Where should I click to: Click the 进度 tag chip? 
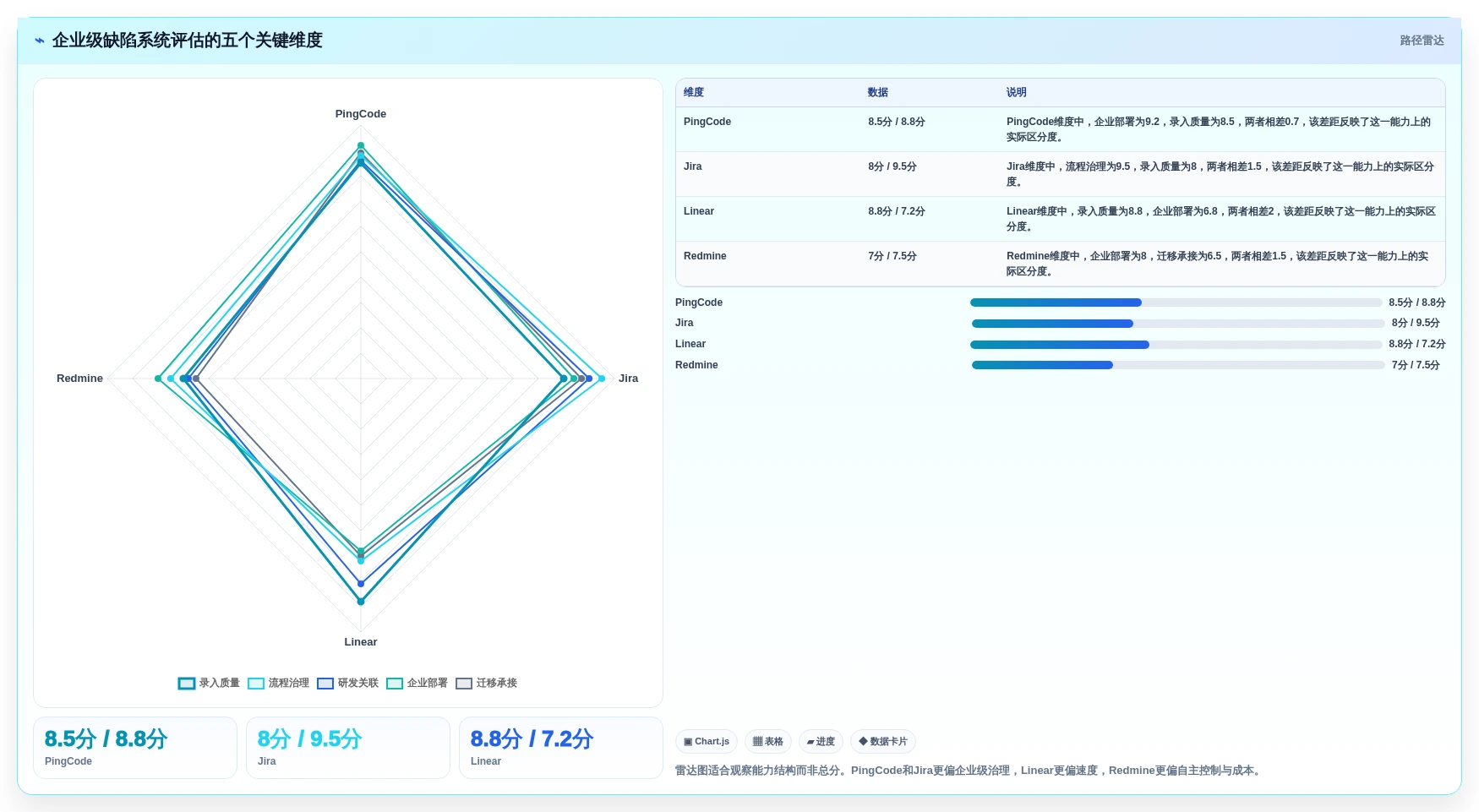(x=821, y=742)
